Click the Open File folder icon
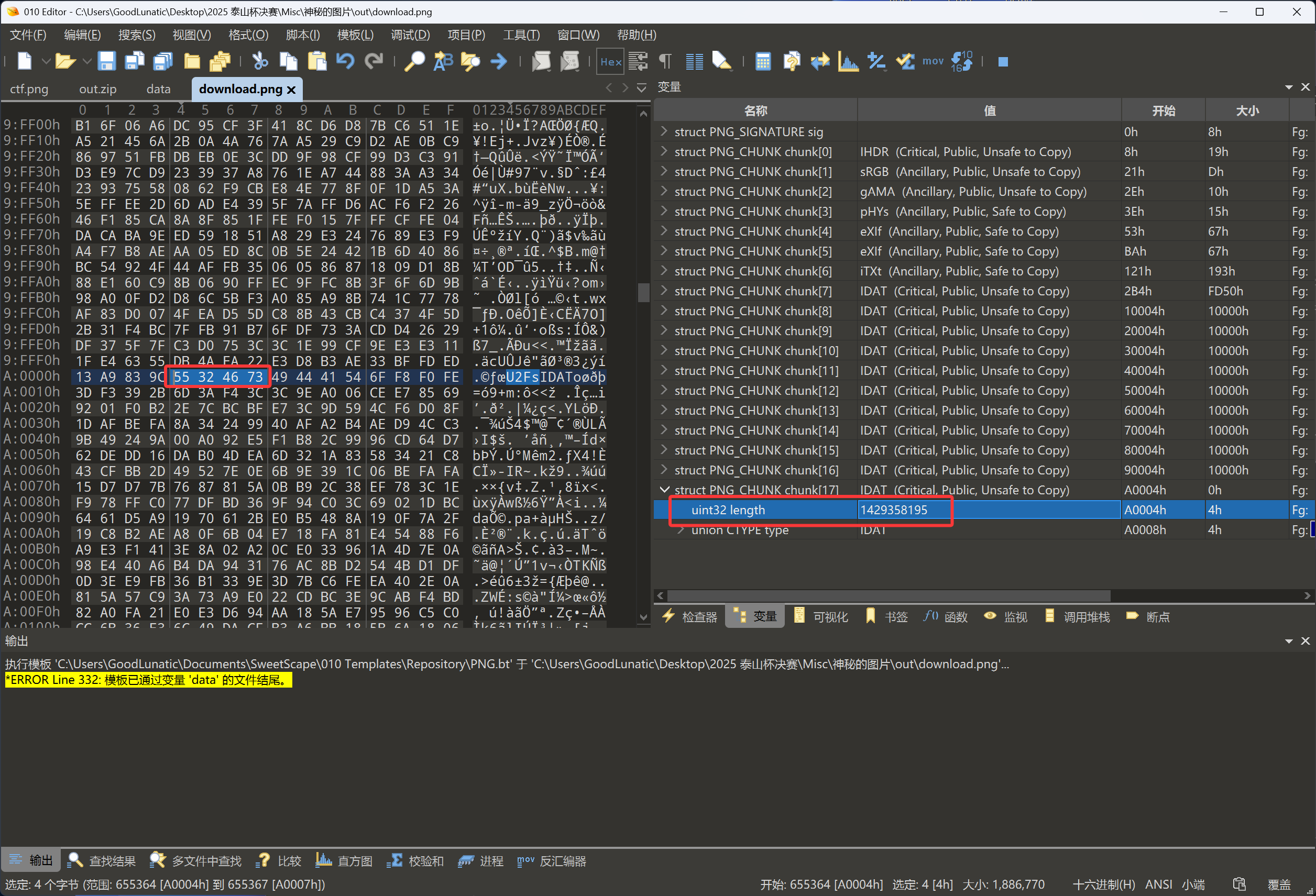Viewport: 1316px width, 896px height. coord(65,61)
